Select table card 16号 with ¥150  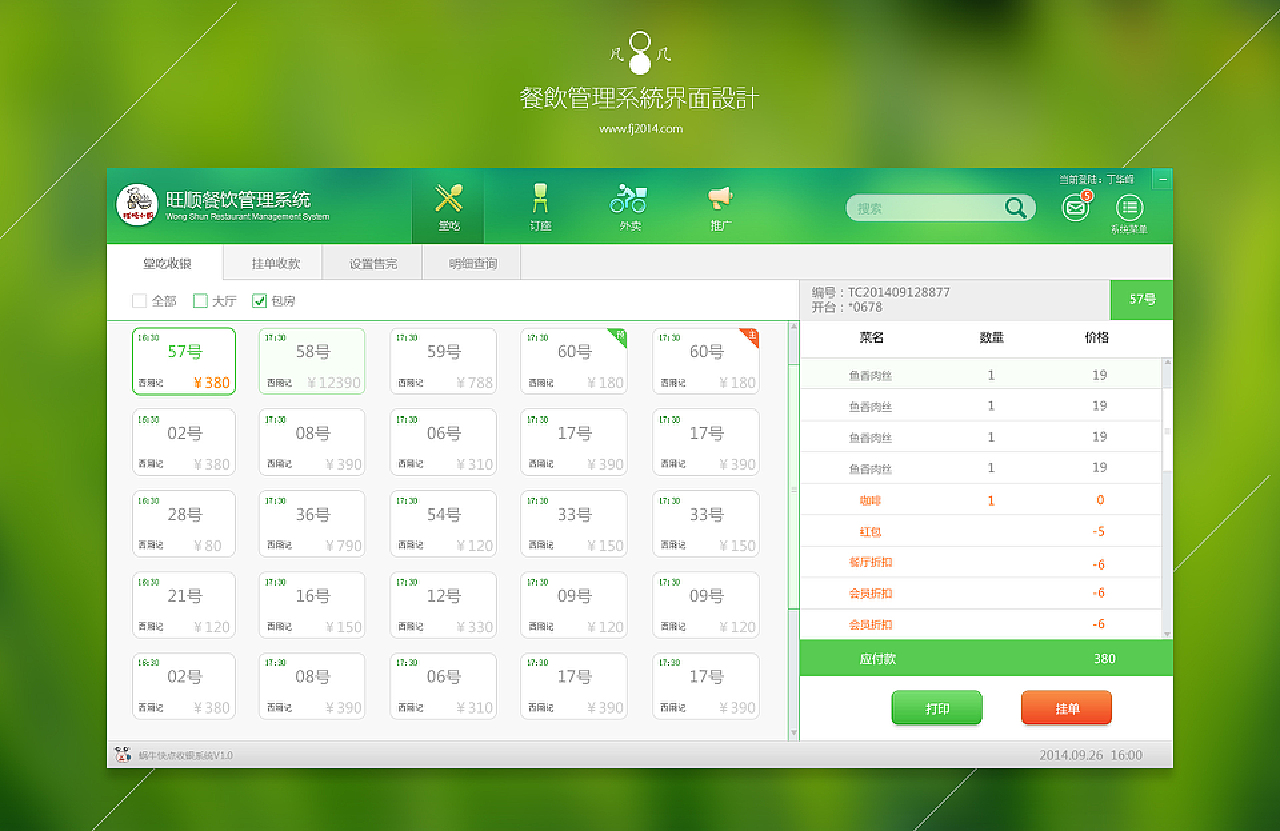point(312,605)
